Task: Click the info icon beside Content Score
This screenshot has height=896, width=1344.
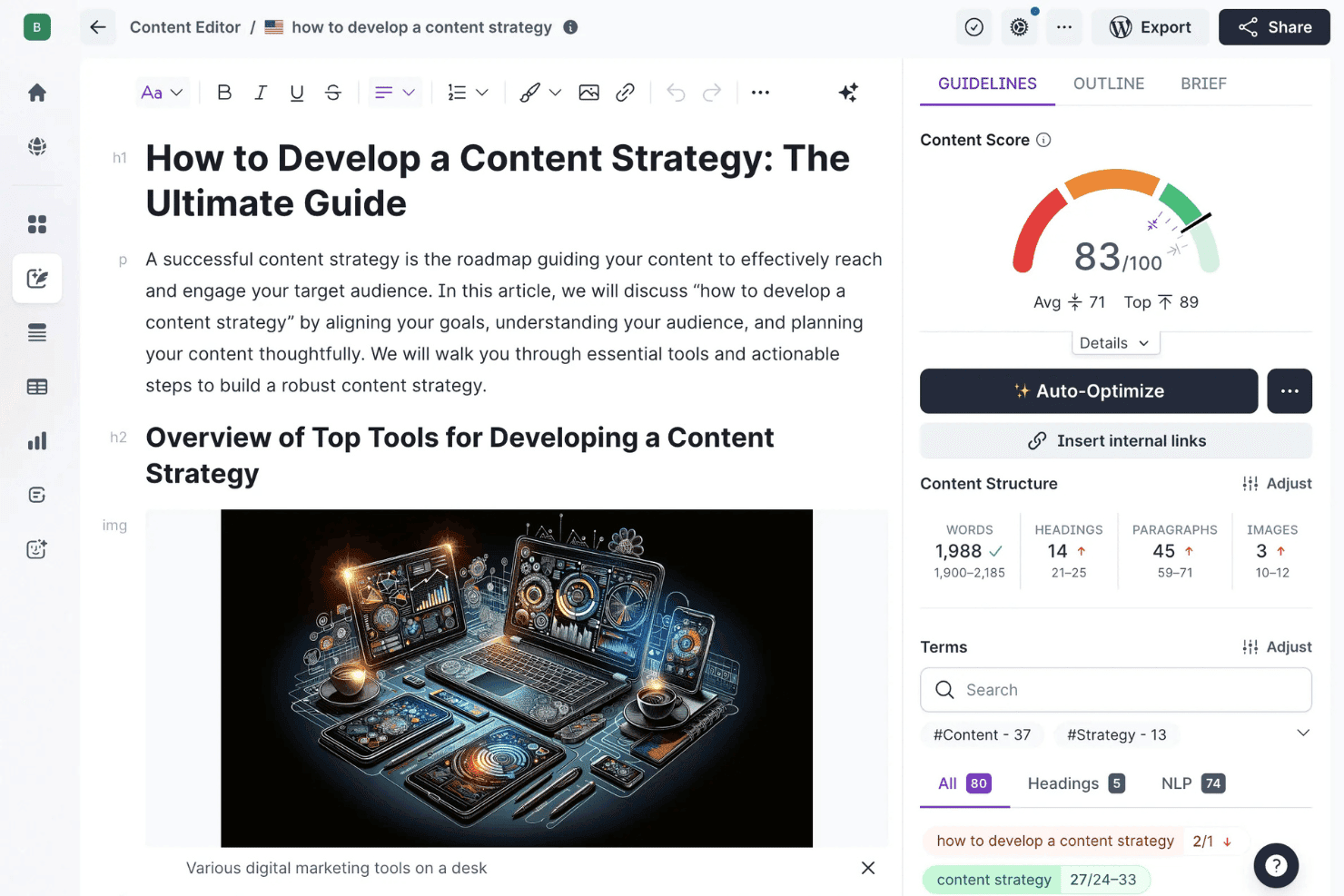Action: (1043, 140)
